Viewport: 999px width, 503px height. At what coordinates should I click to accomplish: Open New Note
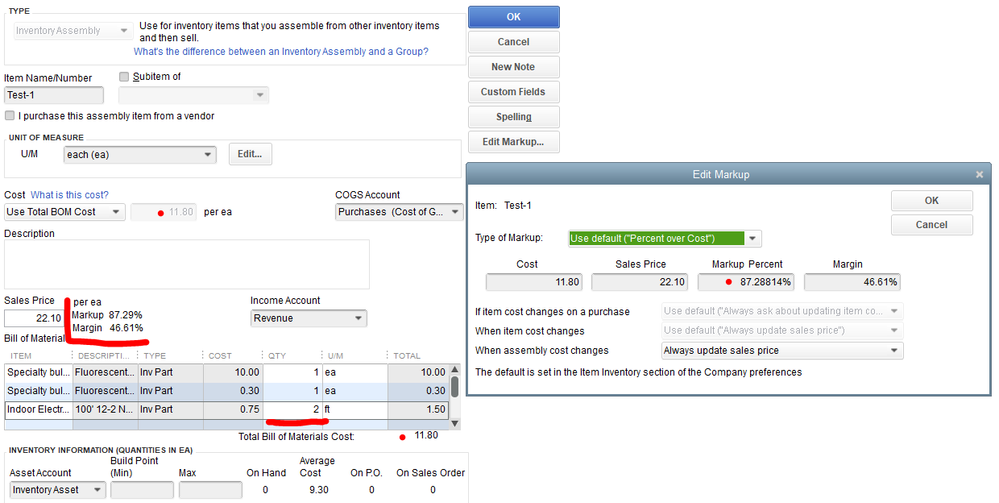point(514,67)
